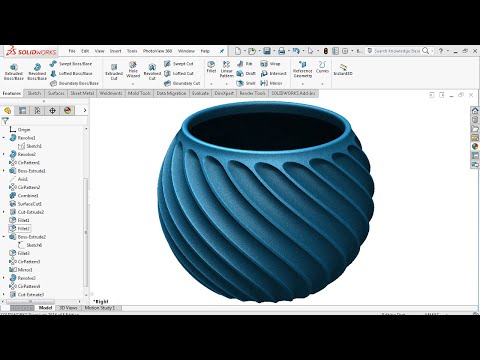Switch to DimXpertManager tab
Image resolution: width=480 pixels, height=360 pixels.
[52, 110]
